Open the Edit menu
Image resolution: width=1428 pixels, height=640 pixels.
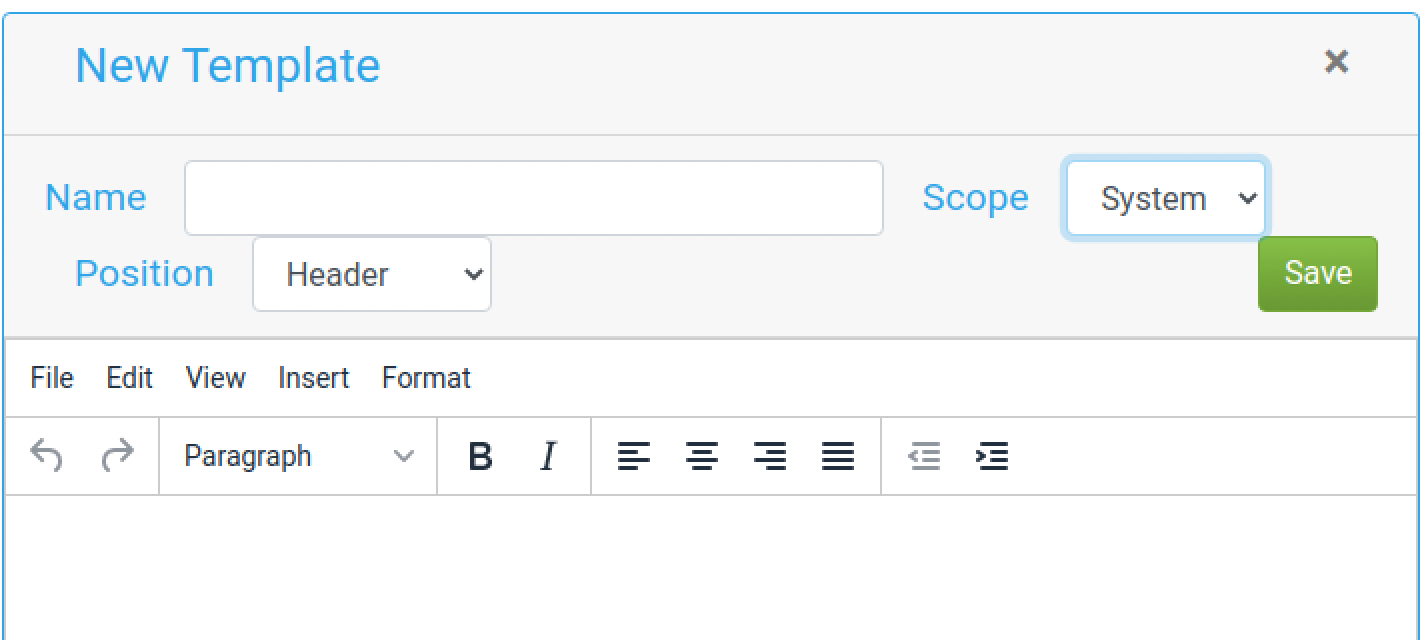click(x=129, y=378)
